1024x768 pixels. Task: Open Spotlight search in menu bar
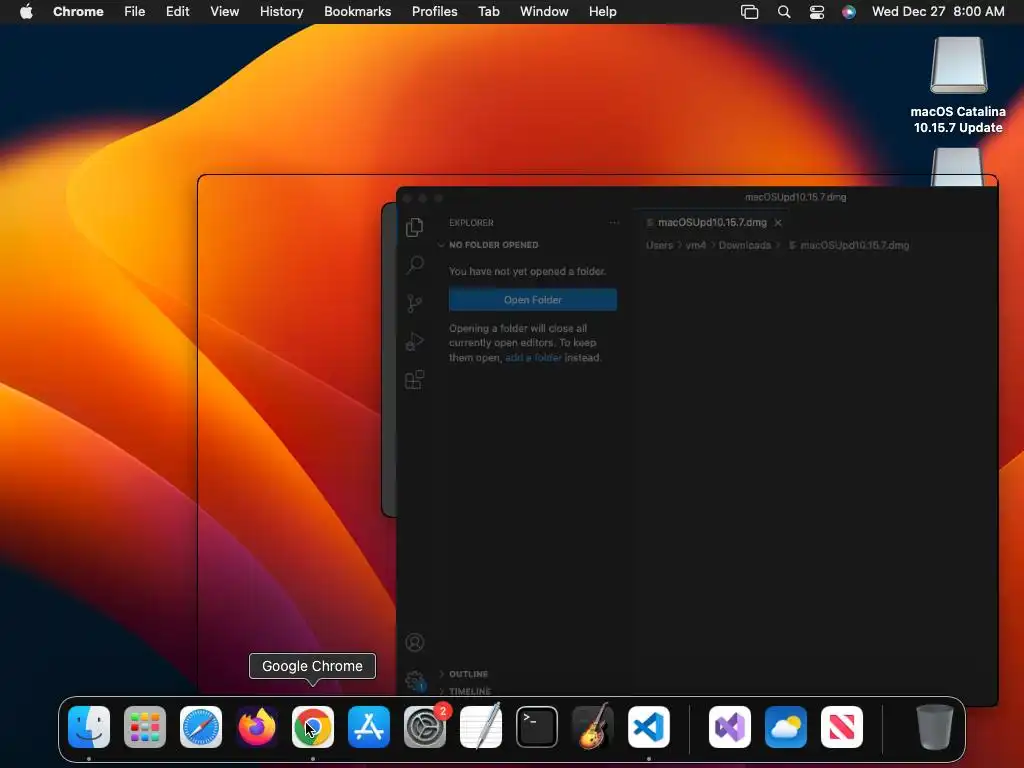point(784,12)
